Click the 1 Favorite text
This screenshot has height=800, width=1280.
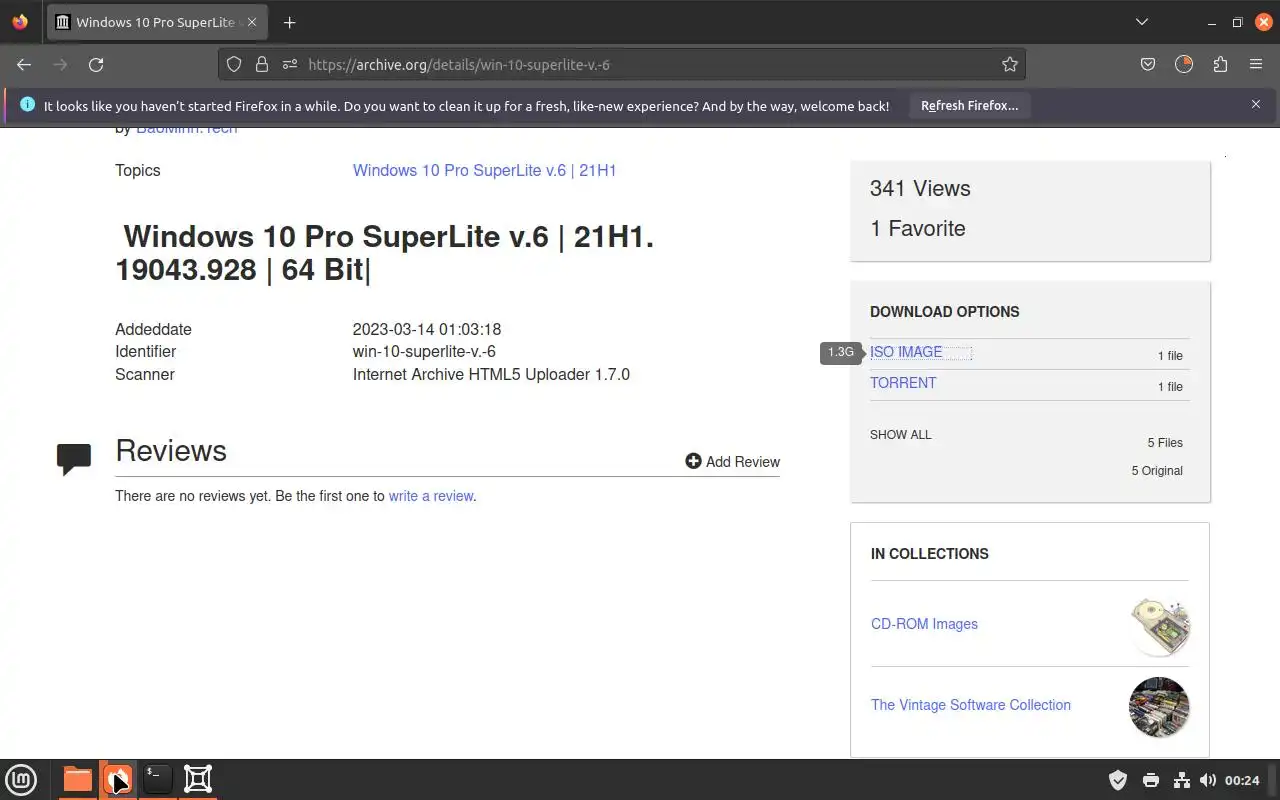point(918,229)
